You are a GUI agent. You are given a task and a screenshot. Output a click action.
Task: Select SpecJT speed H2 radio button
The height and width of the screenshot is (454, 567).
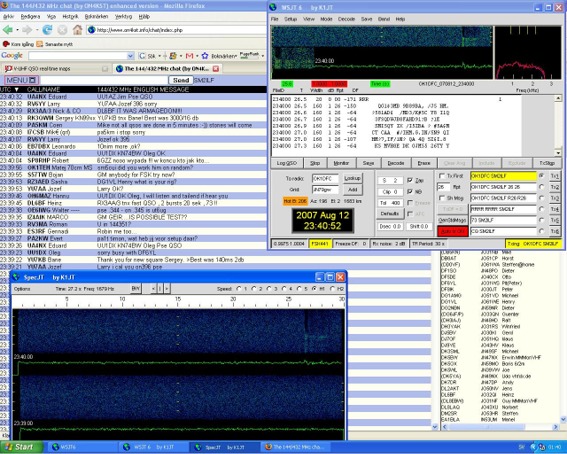pos(332,288)
